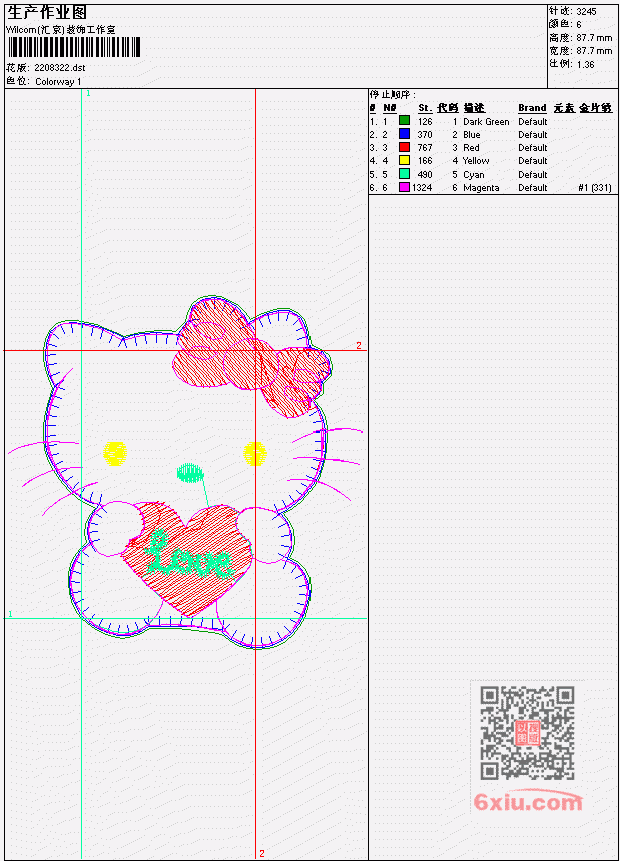
Task: Click stitch count 370 in row 2
Action: click(425, 135)
